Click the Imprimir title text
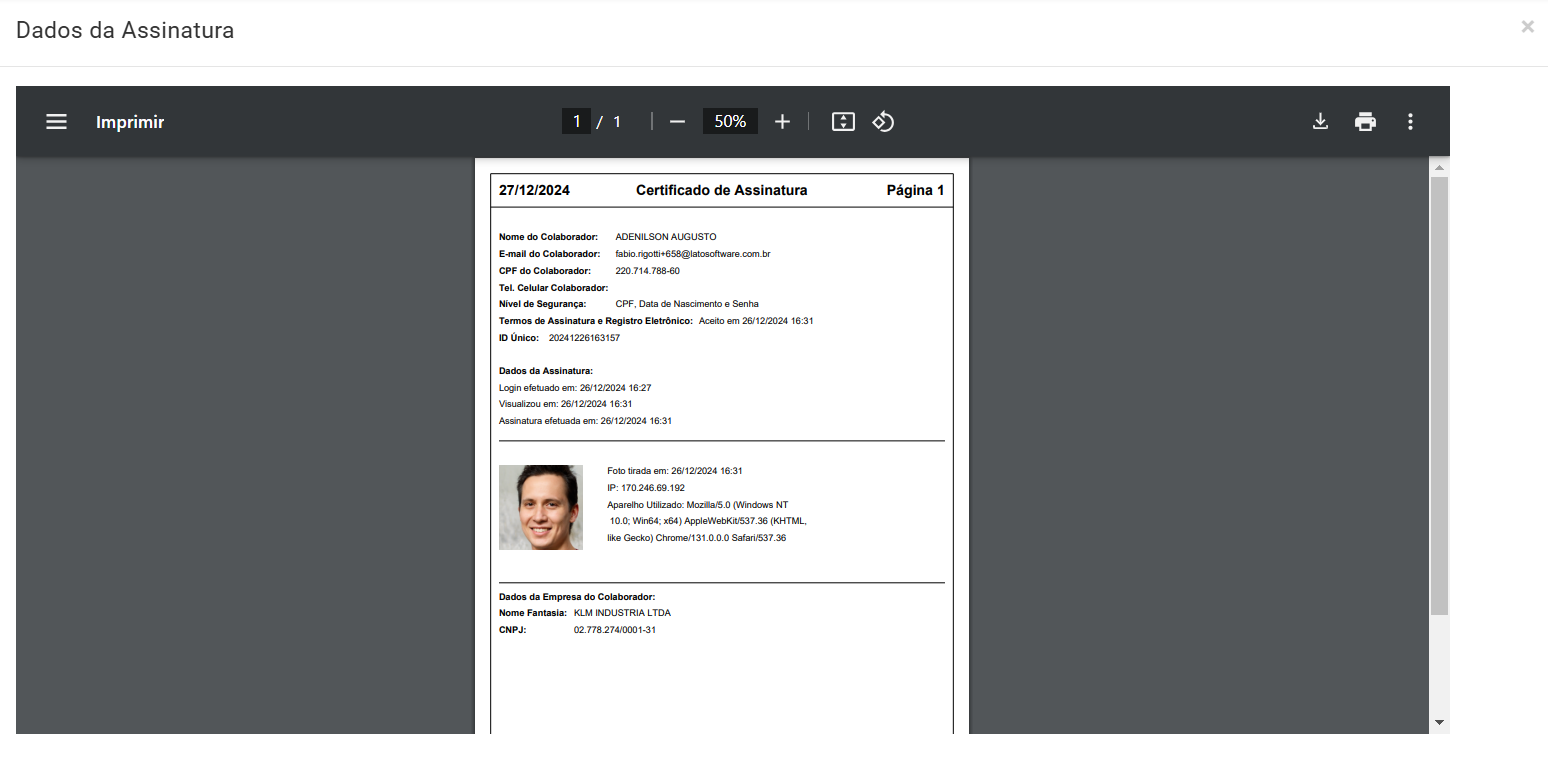 [130, 122]
